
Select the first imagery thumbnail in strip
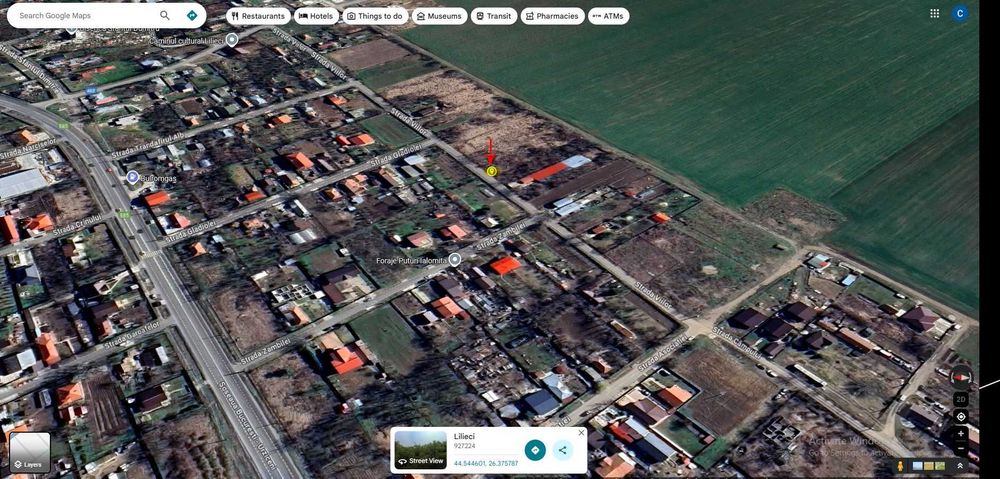pos(918,466)
